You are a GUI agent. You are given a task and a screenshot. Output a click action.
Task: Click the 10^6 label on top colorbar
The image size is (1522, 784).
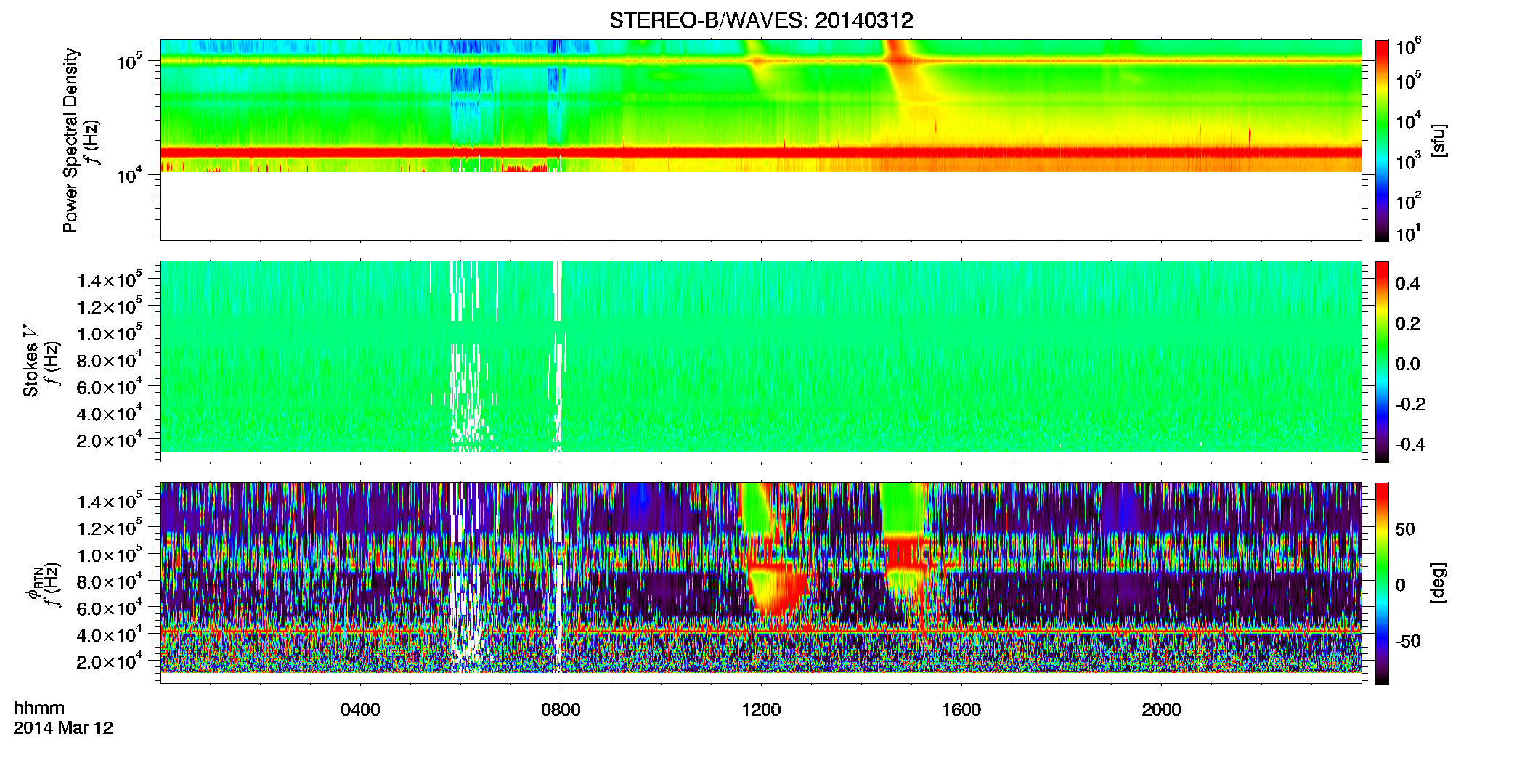pos(1409,47)
